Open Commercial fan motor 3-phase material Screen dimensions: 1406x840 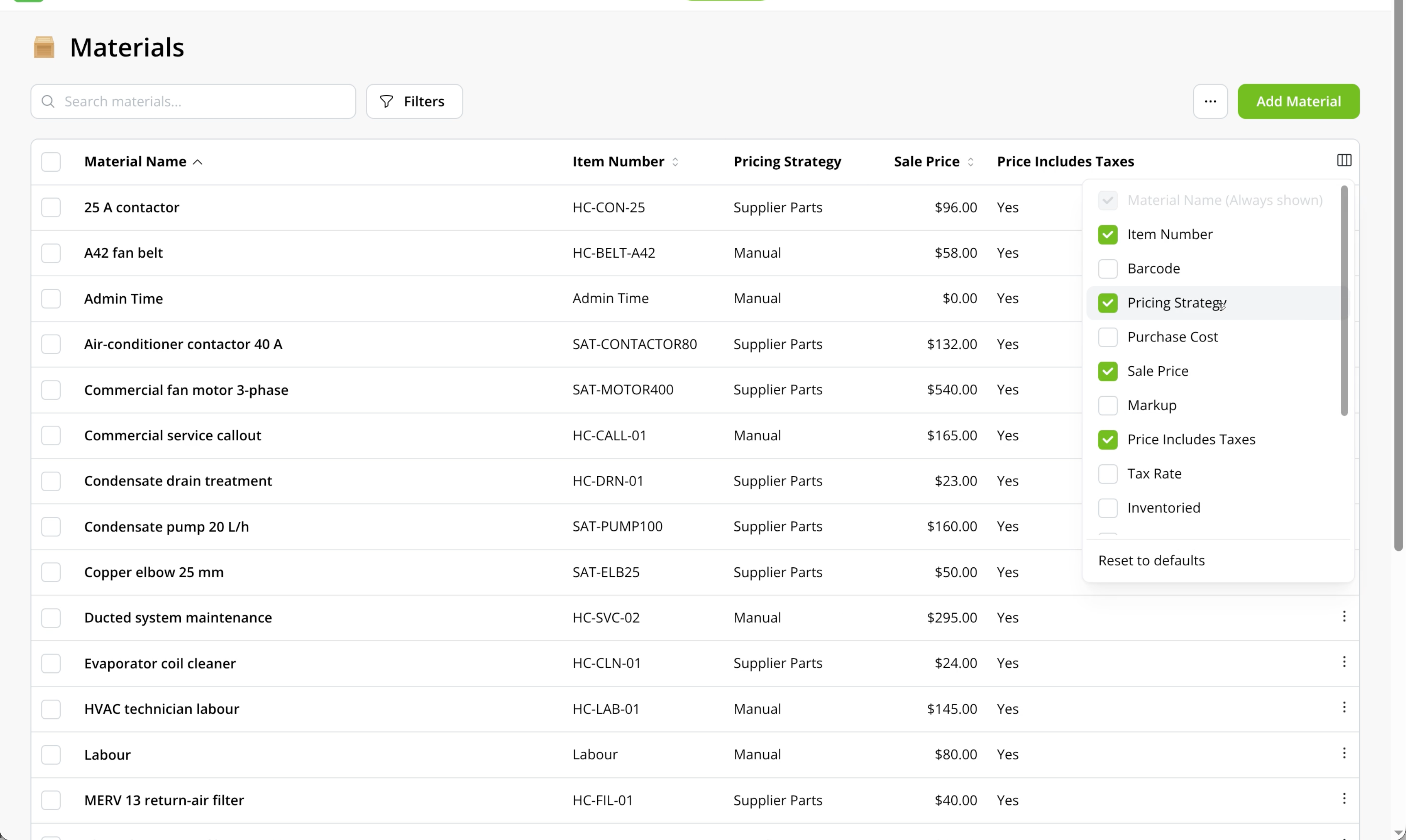[186, 390]
